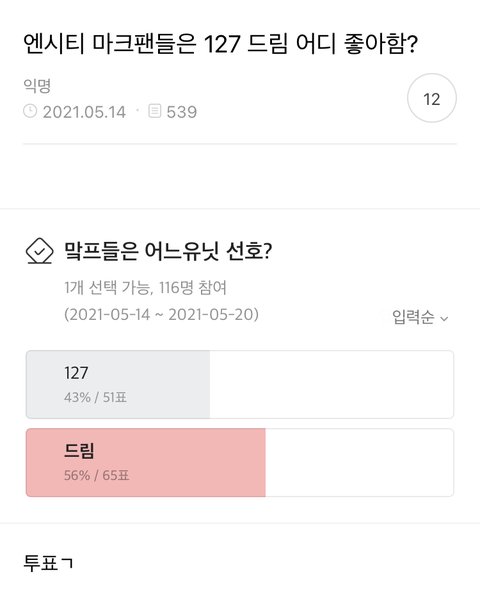Image resolution: width=480 pixels, height=613 pixels.
Task: Click the 539 view count number
Action: pyautogui.click(x=182, y=112)
